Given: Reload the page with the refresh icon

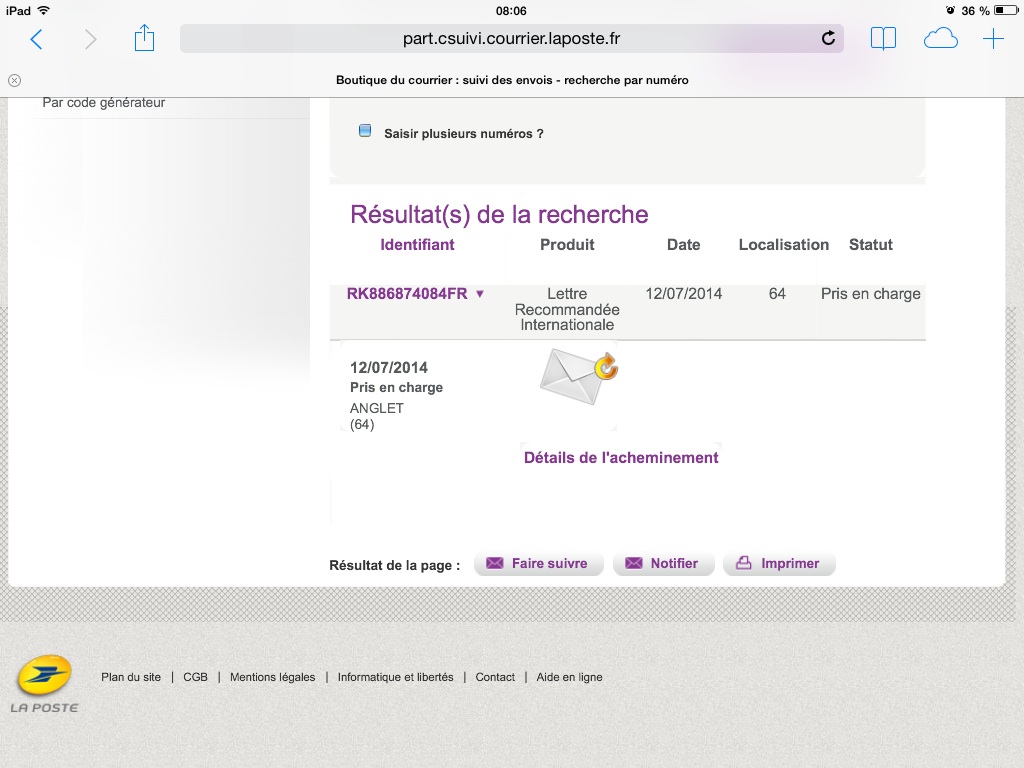Looking at the screenshot, I should point(828,39).
